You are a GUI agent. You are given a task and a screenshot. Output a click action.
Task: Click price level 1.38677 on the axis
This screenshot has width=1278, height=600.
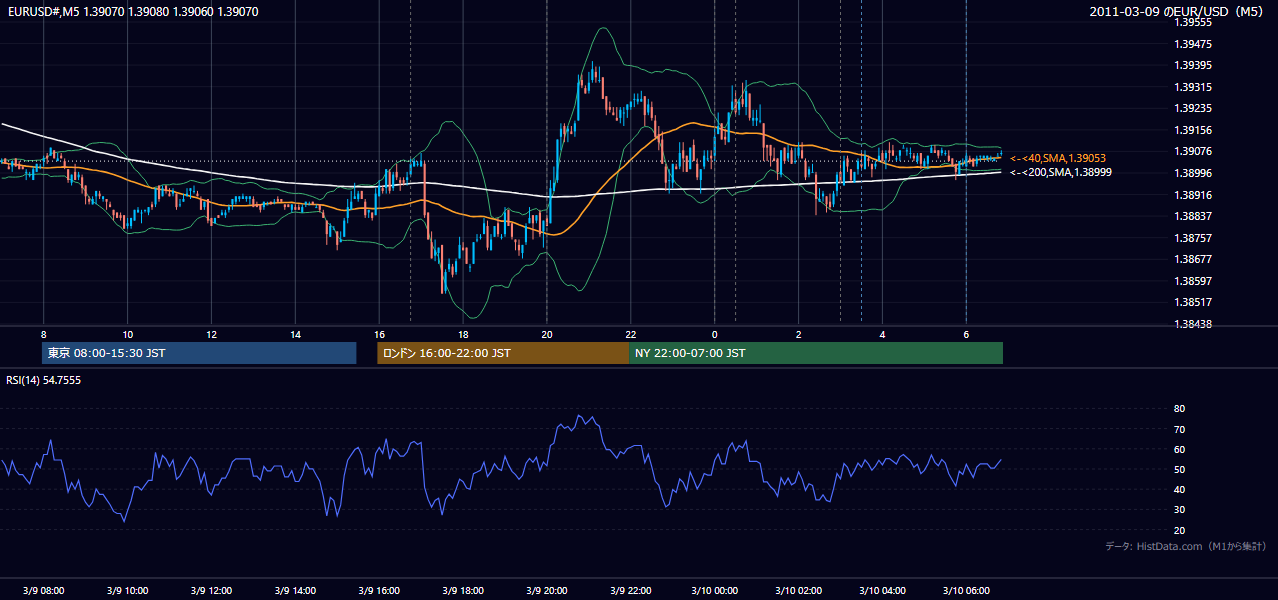click(1192, 259)
